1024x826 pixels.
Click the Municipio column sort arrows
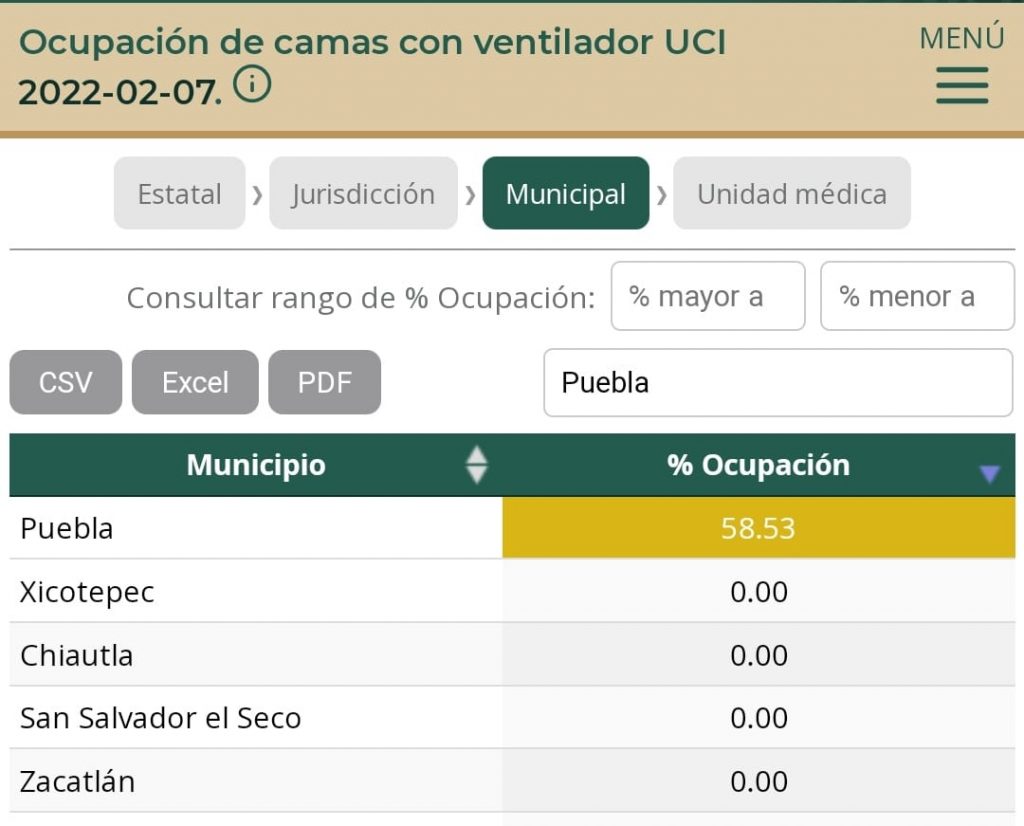[477, 465]
